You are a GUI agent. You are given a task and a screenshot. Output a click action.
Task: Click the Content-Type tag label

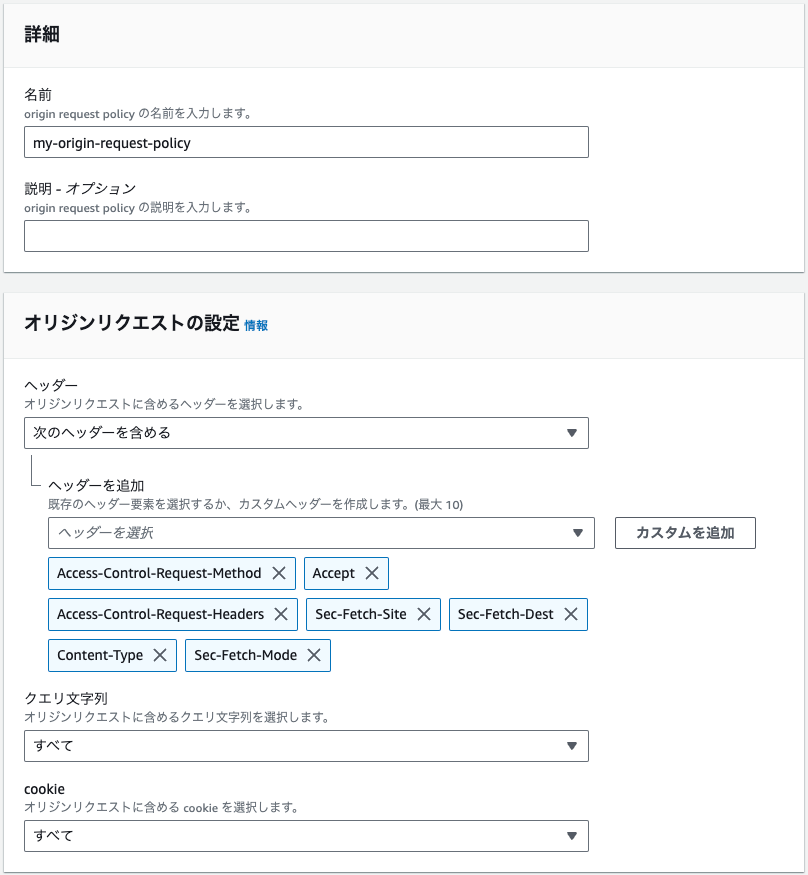[x=100, y=655]
